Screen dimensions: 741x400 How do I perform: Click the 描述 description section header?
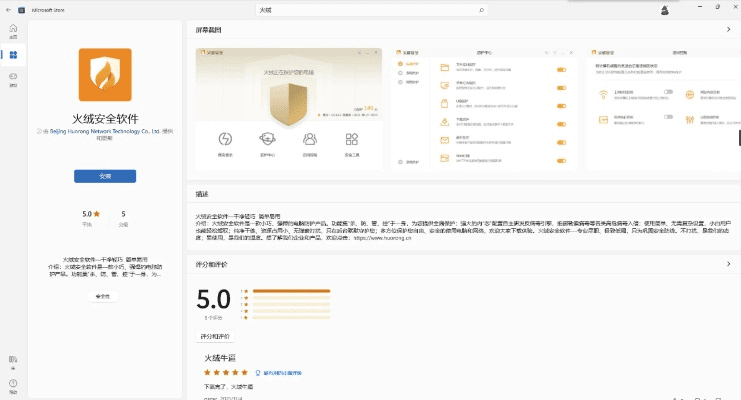(202, 194)
